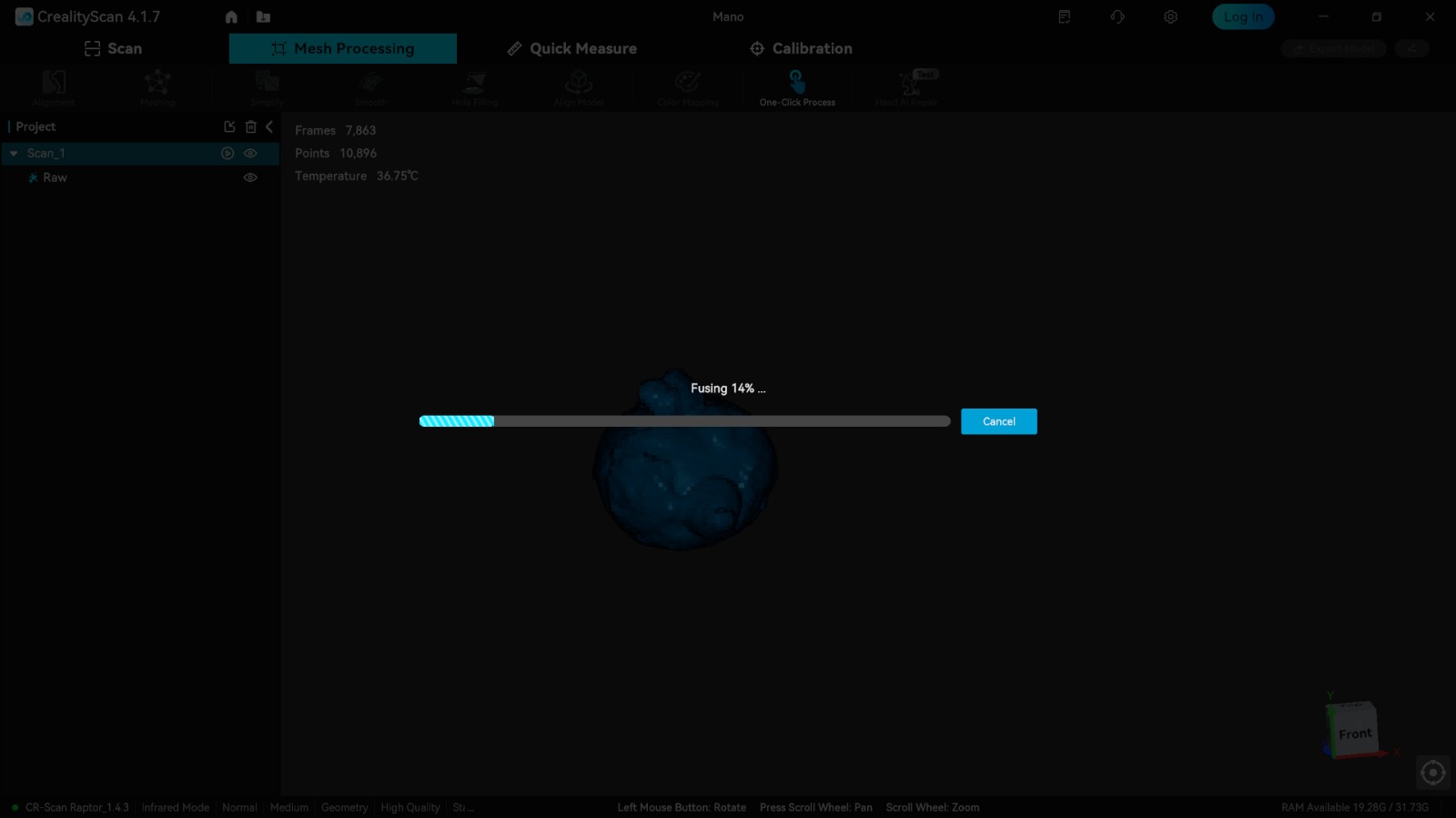The height and width of the screenshot is (818, 1456).
Task: Click 'Medium' in the status bar
Action: point(289,807)
